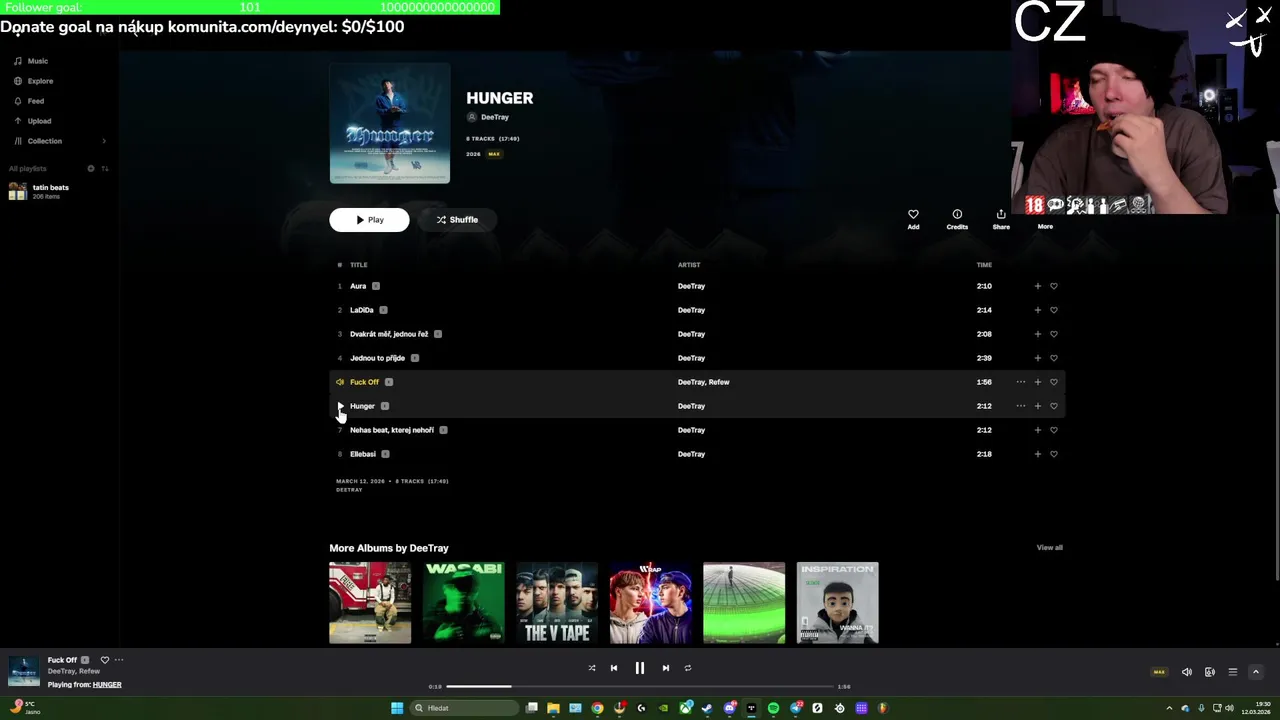Like the track Aura
The height and width of the screenshot is (720, 1280).
pyautogui.click(x=1054, y=286)
